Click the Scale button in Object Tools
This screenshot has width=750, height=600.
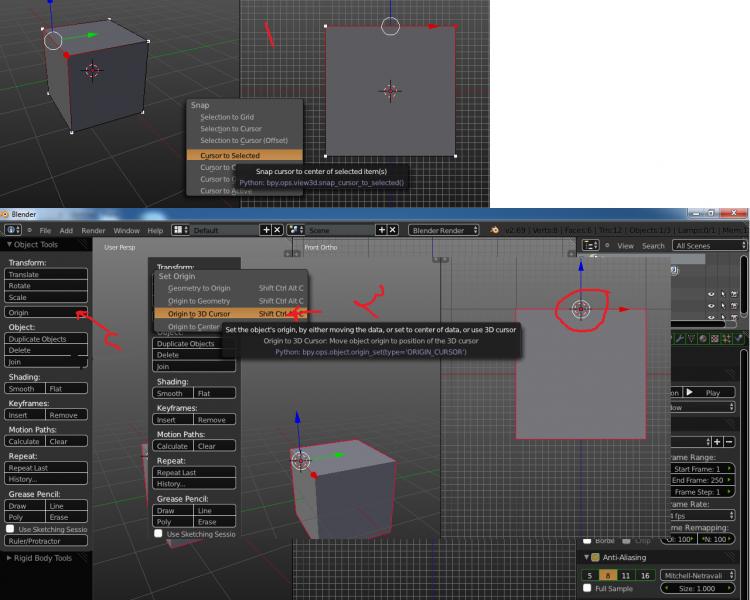pos(45,297)
